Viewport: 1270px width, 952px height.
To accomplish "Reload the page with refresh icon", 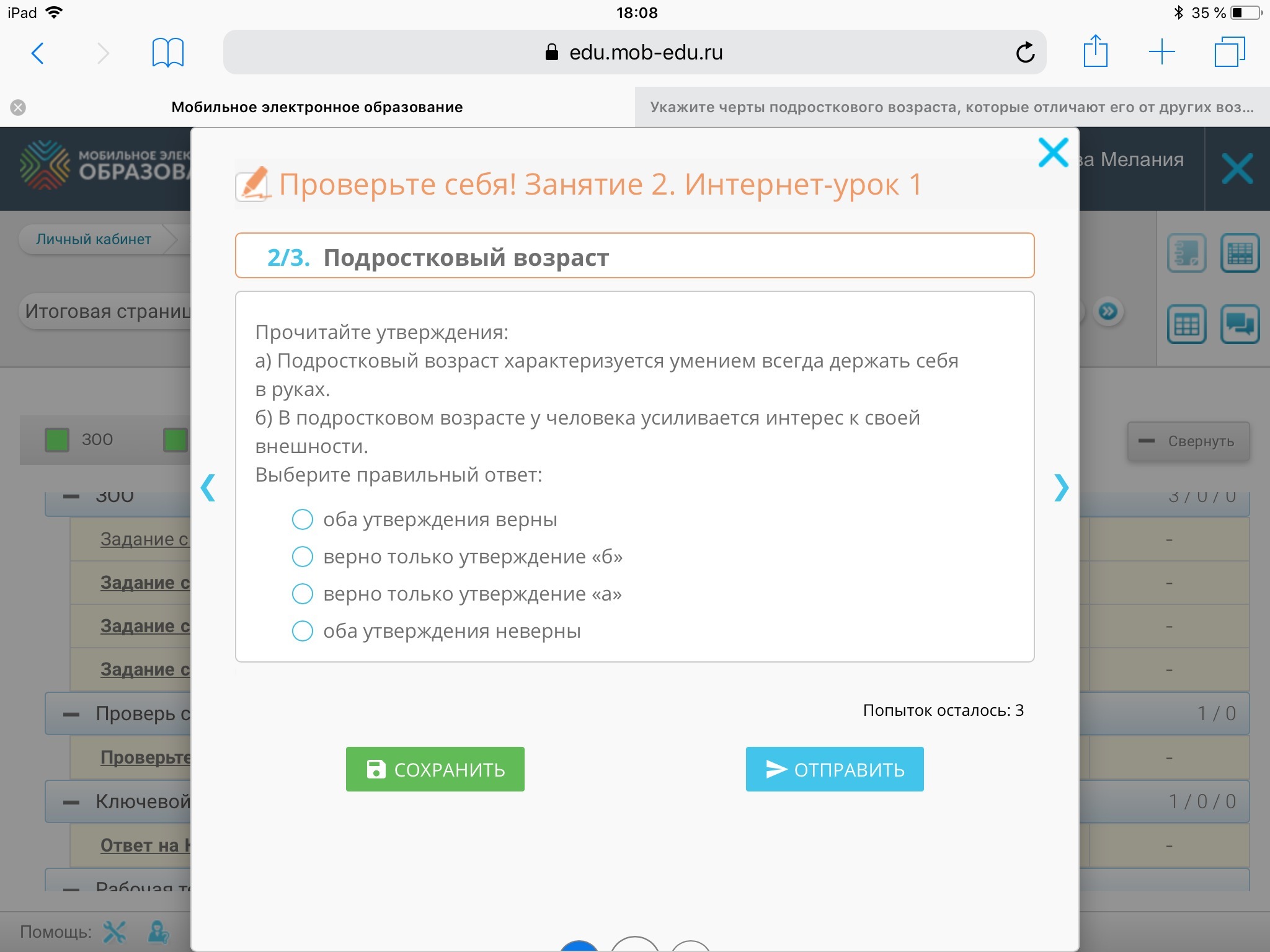I will [1025, 53].
